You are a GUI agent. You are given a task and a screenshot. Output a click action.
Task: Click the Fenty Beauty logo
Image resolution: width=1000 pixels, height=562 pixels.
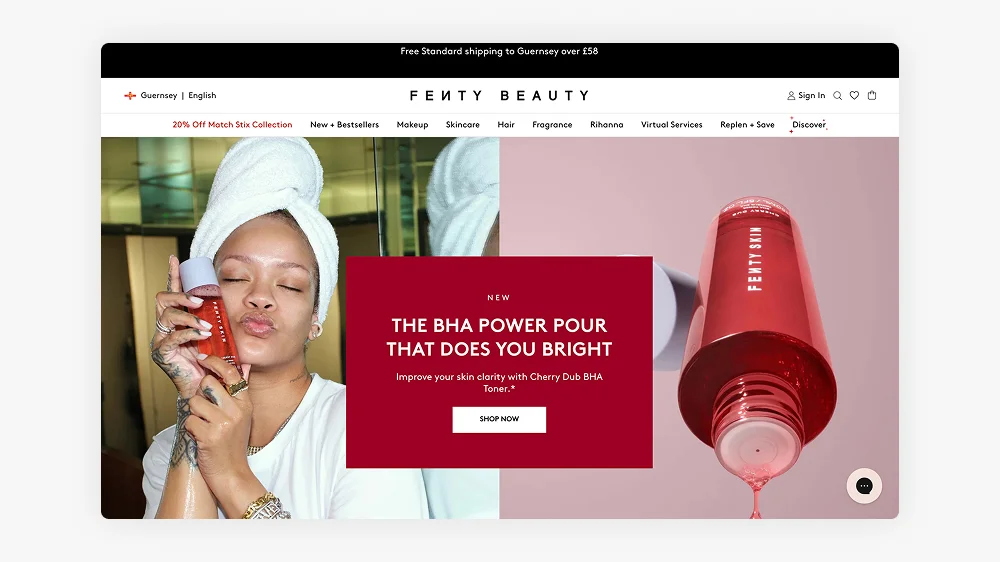[x=499, y=96]
